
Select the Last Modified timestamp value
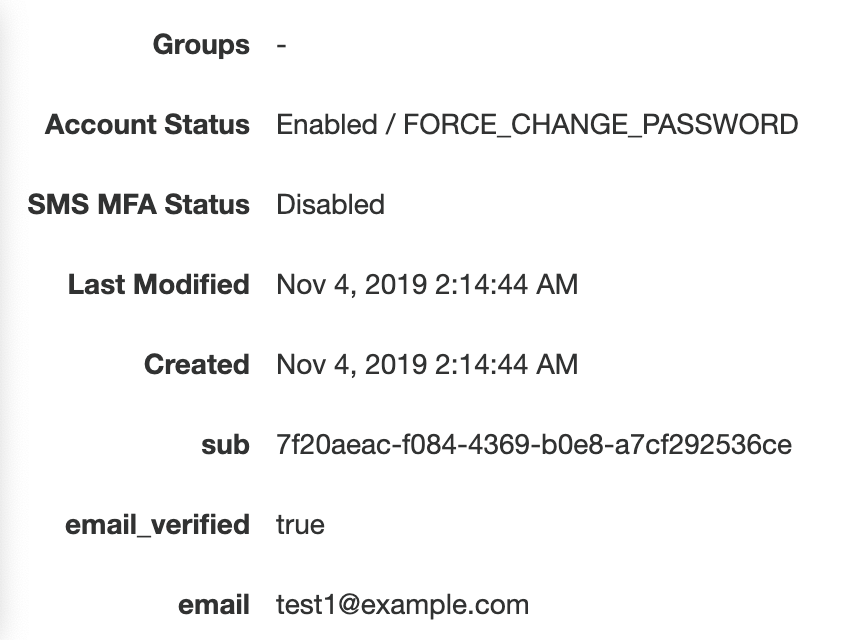[427, 285]
